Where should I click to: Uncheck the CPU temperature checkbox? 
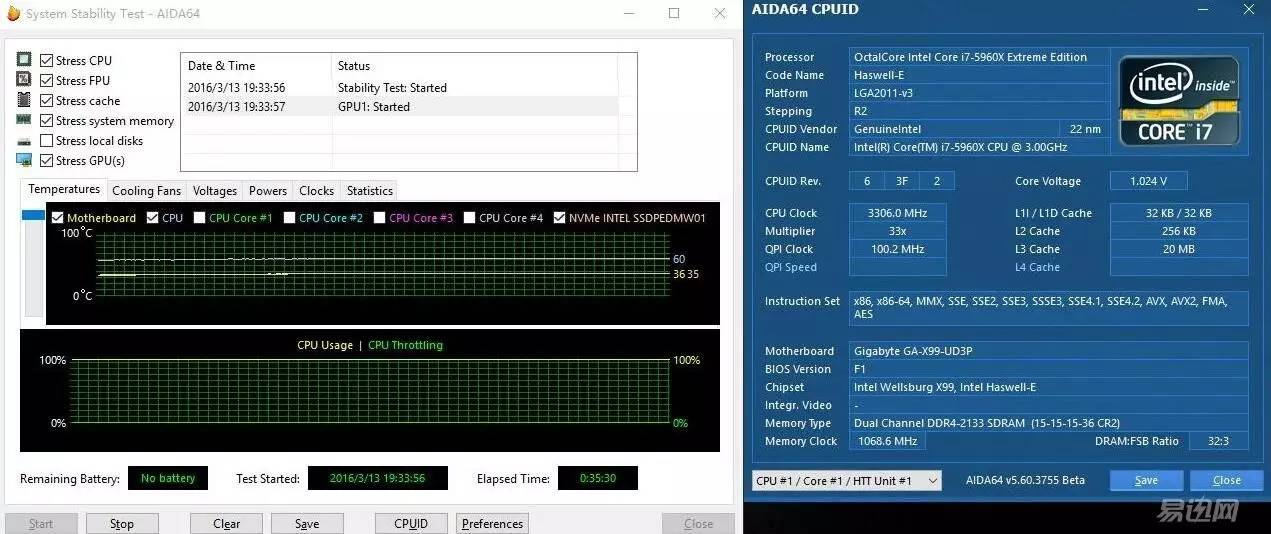[x=152, y=217]
